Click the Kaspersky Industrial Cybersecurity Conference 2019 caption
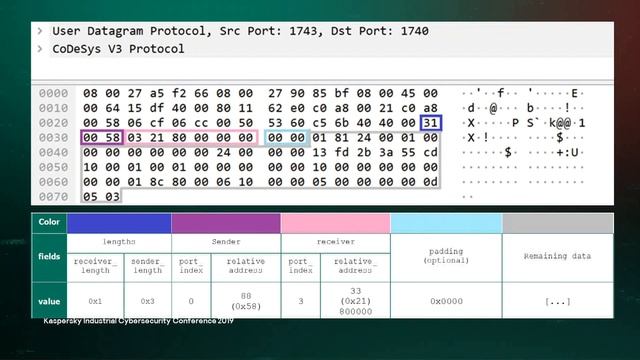Viewport: 640px width, 360px height. point(138,321)
